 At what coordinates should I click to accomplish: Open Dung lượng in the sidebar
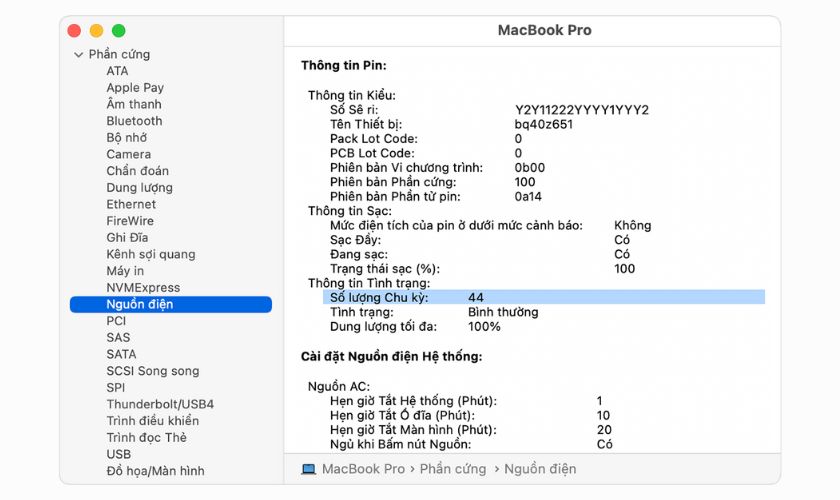[x=139, y=188]
